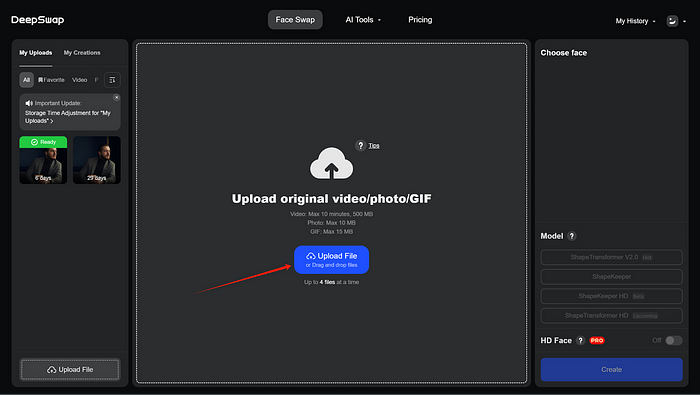Open the My History dropdown
This screenshot has height=395, width=700.
635,21
